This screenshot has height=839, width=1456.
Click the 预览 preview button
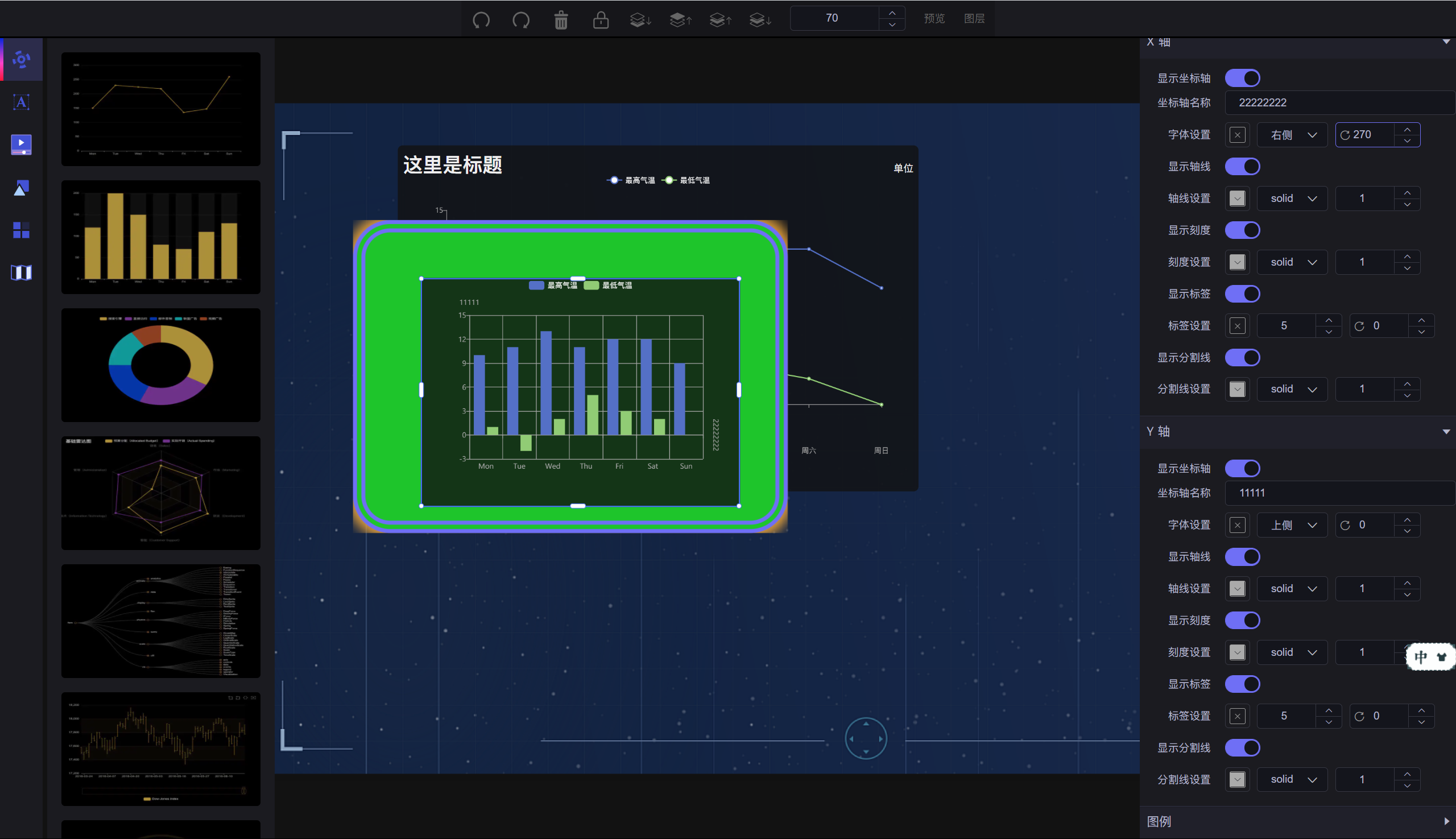934,18
